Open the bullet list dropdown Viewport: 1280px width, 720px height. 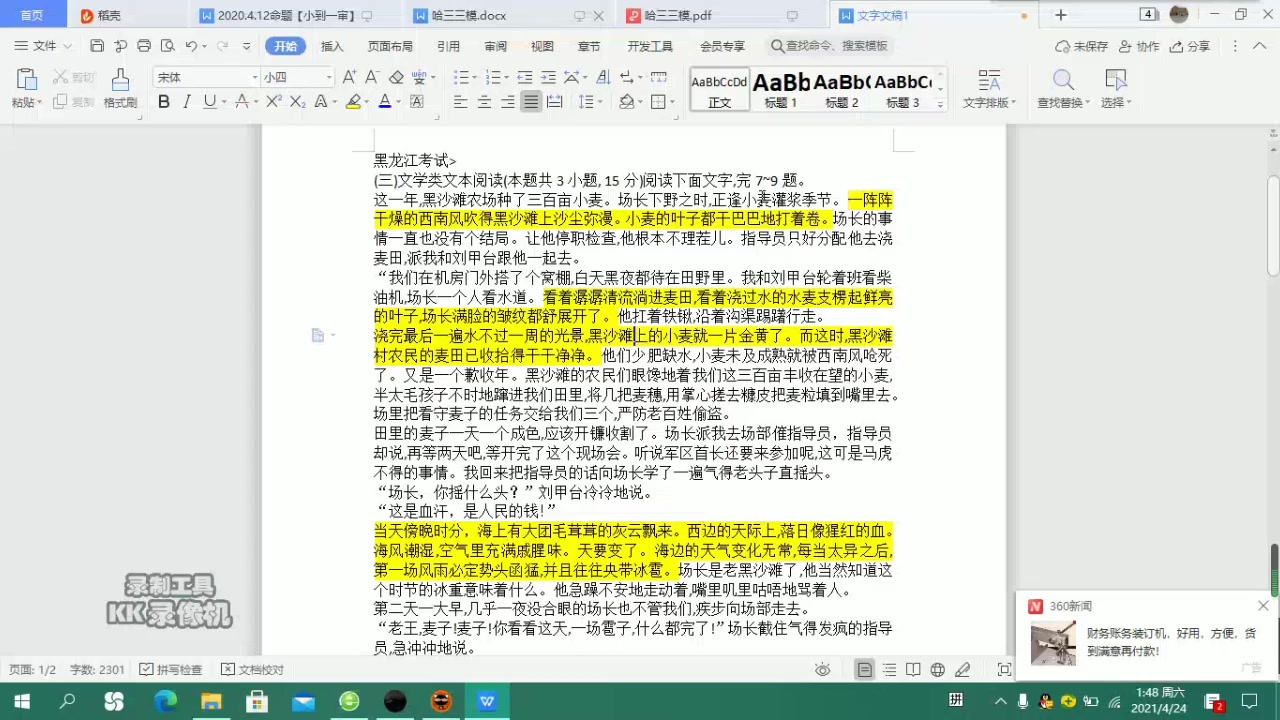pos(474,77)
